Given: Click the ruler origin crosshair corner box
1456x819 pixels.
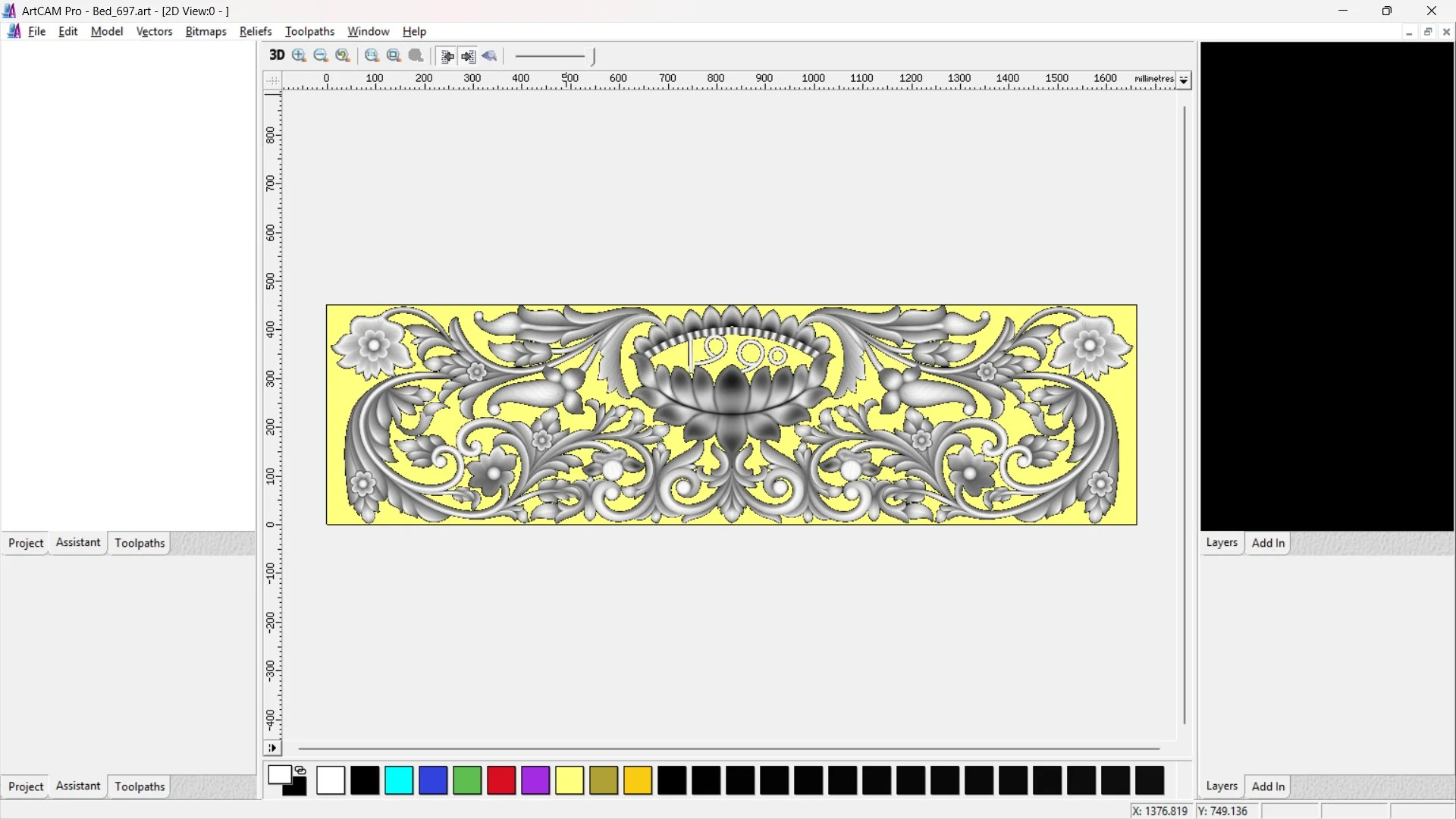Looking at the screenshot, I should coord(272,80).
